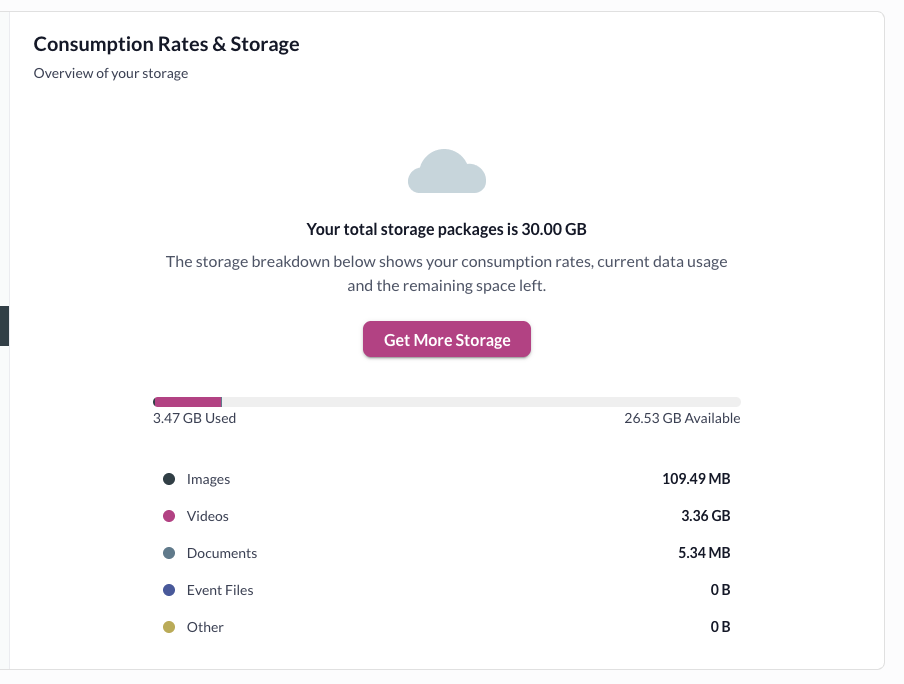The height and width of the screenshot is (684, 904).
Task: Click the 26.53 GB Available label
Action: [682, 419]
